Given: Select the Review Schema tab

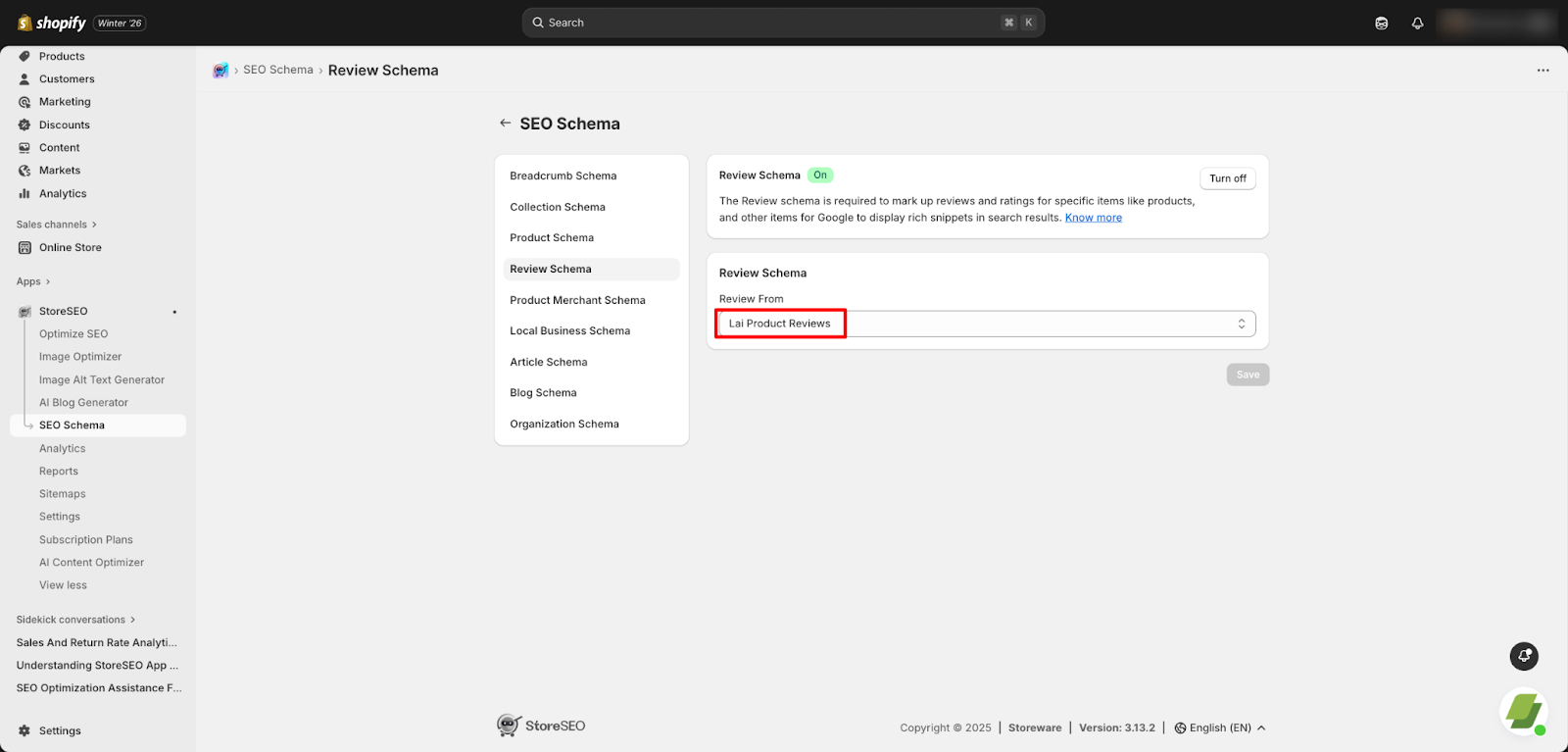Looking at the screenshot, I should pos(591,269).
